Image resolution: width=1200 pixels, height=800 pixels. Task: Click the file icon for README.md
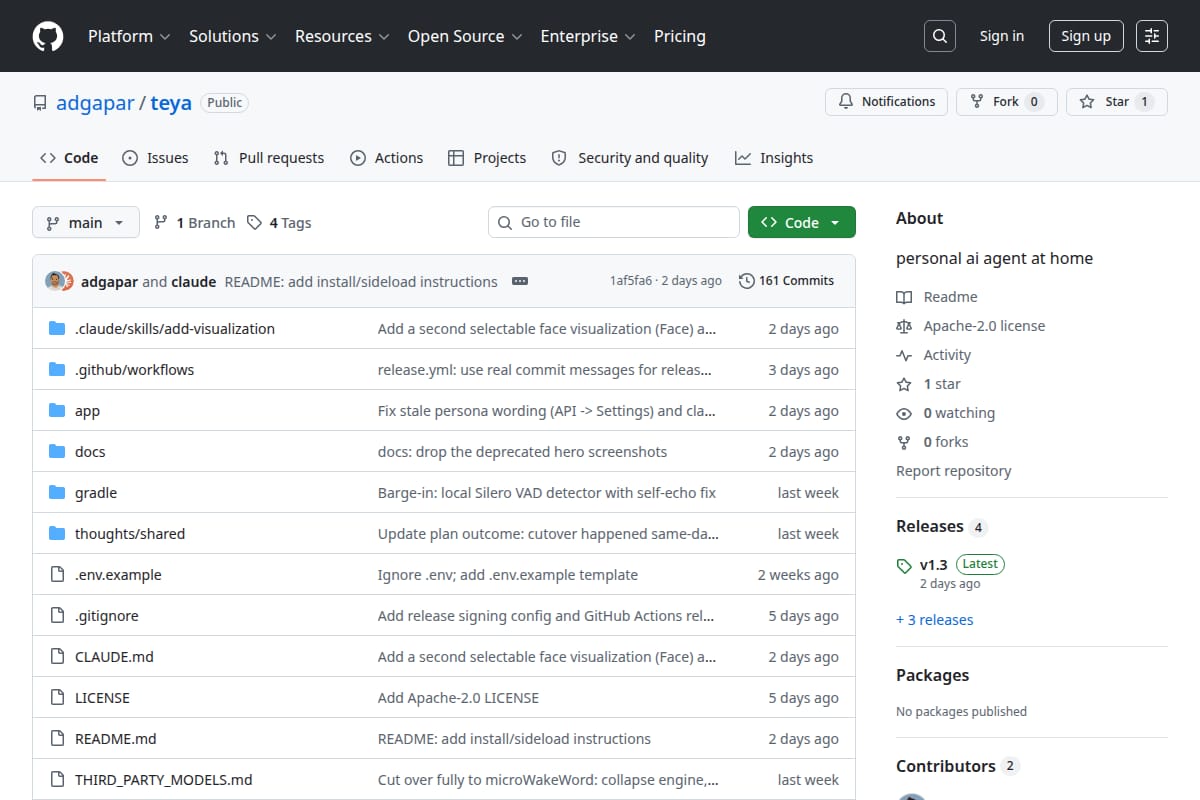click(57, 739)
